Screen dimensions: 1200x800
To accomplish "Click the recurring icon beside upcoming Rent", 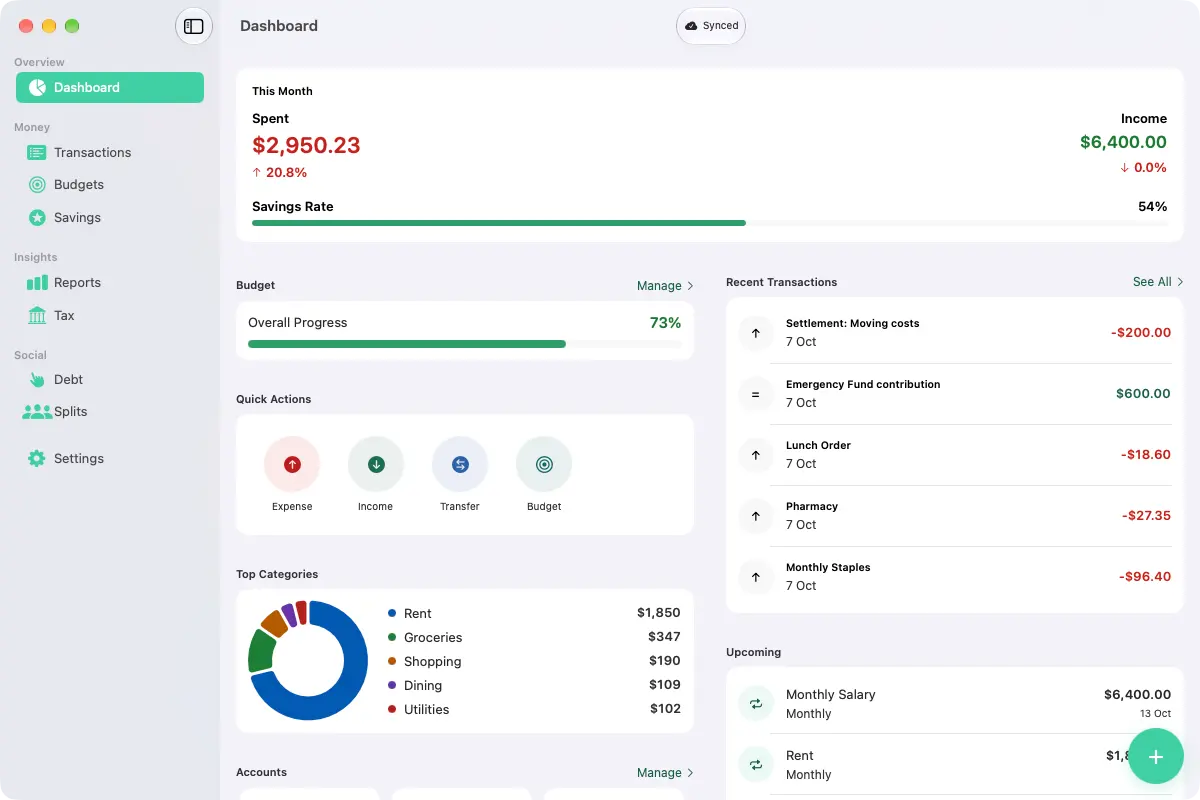I will tap(756, 765).
